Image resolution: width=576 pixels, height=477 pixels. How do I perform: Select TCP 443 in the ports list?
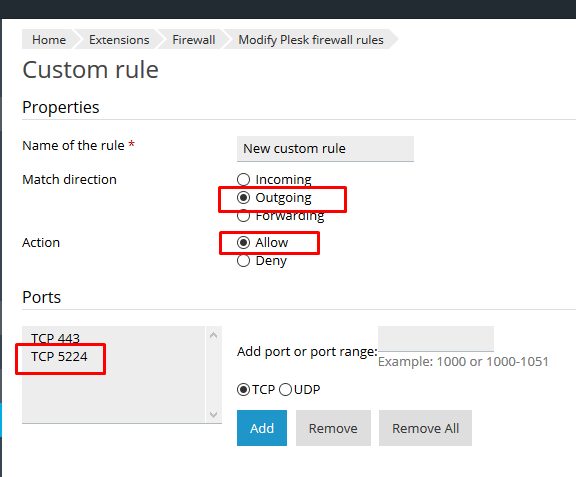pyautogui.click(x=55, y=338)
